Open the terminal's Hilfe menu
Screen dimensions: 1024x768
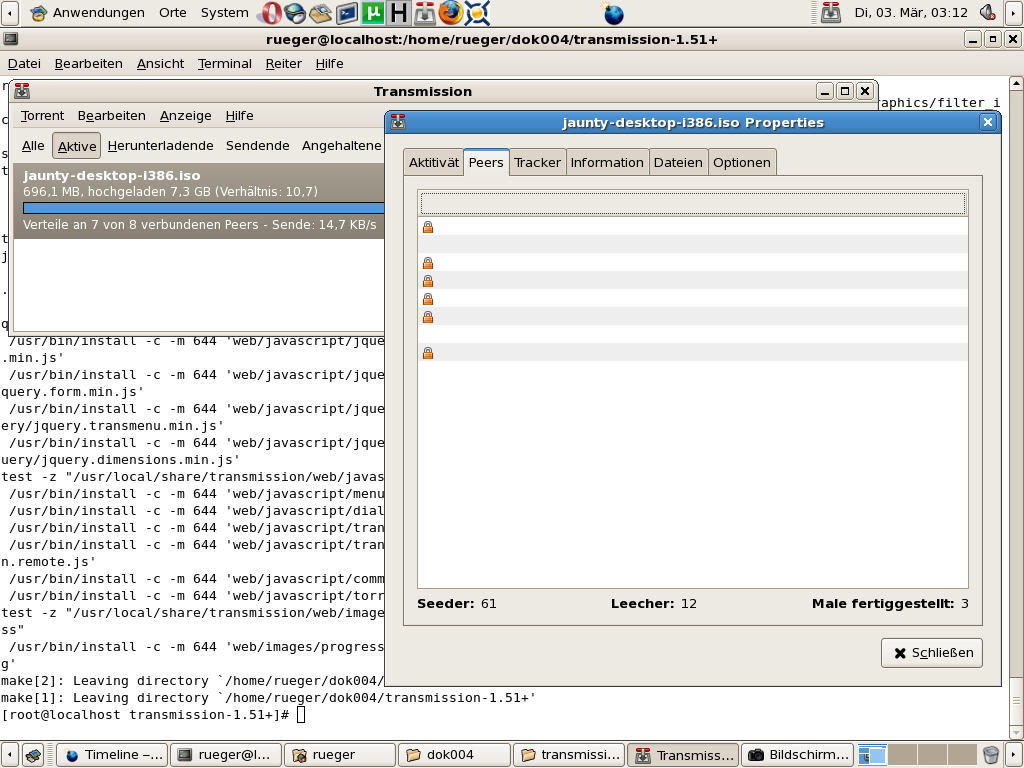click(329, 63)
